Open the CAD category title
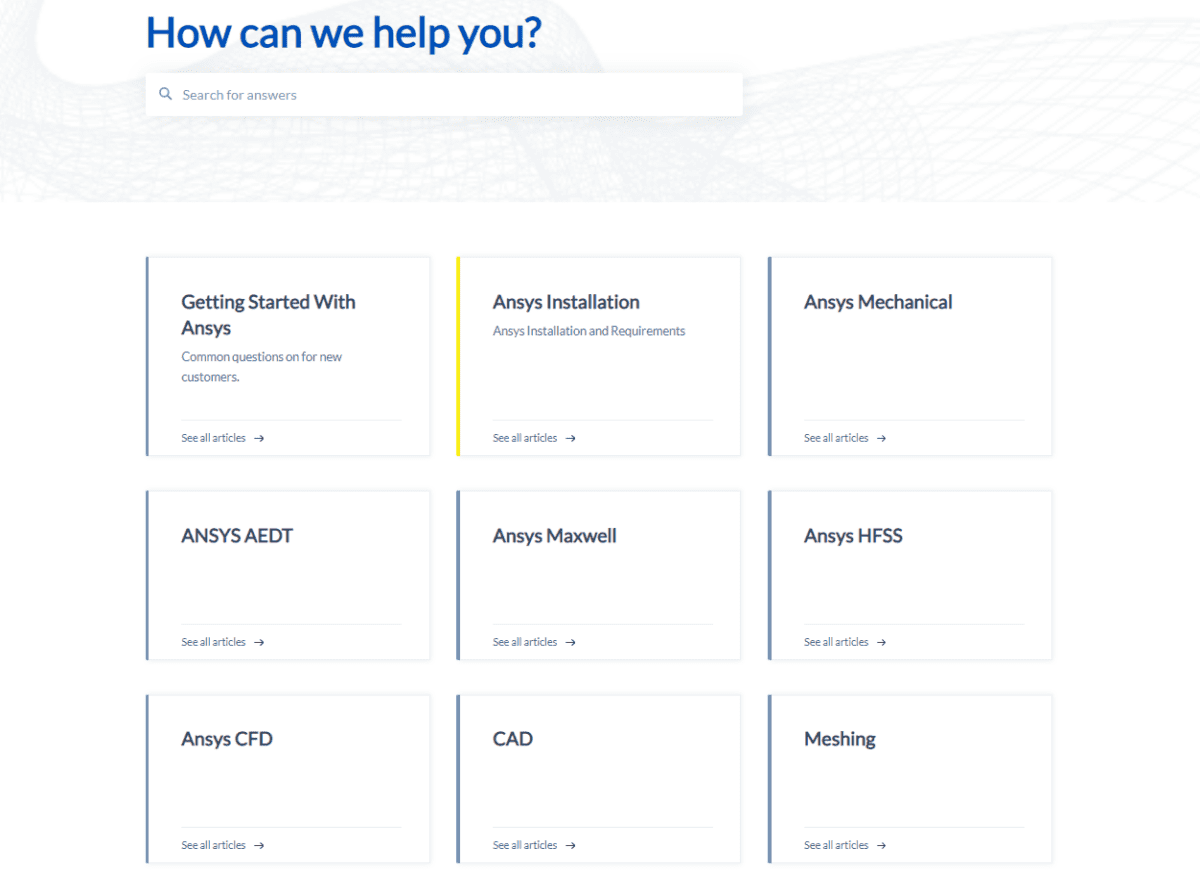Image resolution: width=1200 pixels, height=870 pixels. [513, 739]
